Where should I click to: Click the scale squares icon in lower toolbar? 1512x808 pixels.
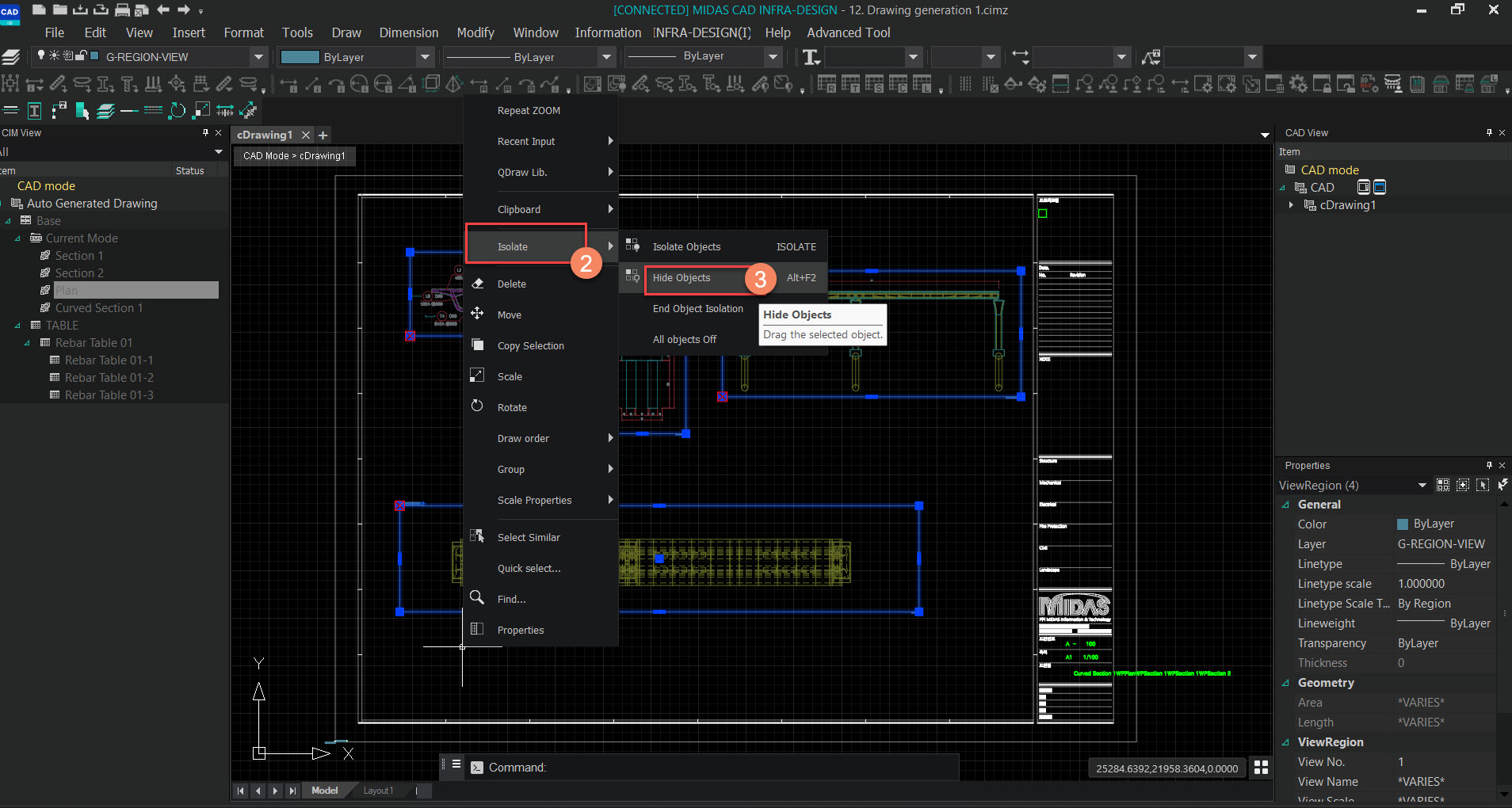[201, 111]
